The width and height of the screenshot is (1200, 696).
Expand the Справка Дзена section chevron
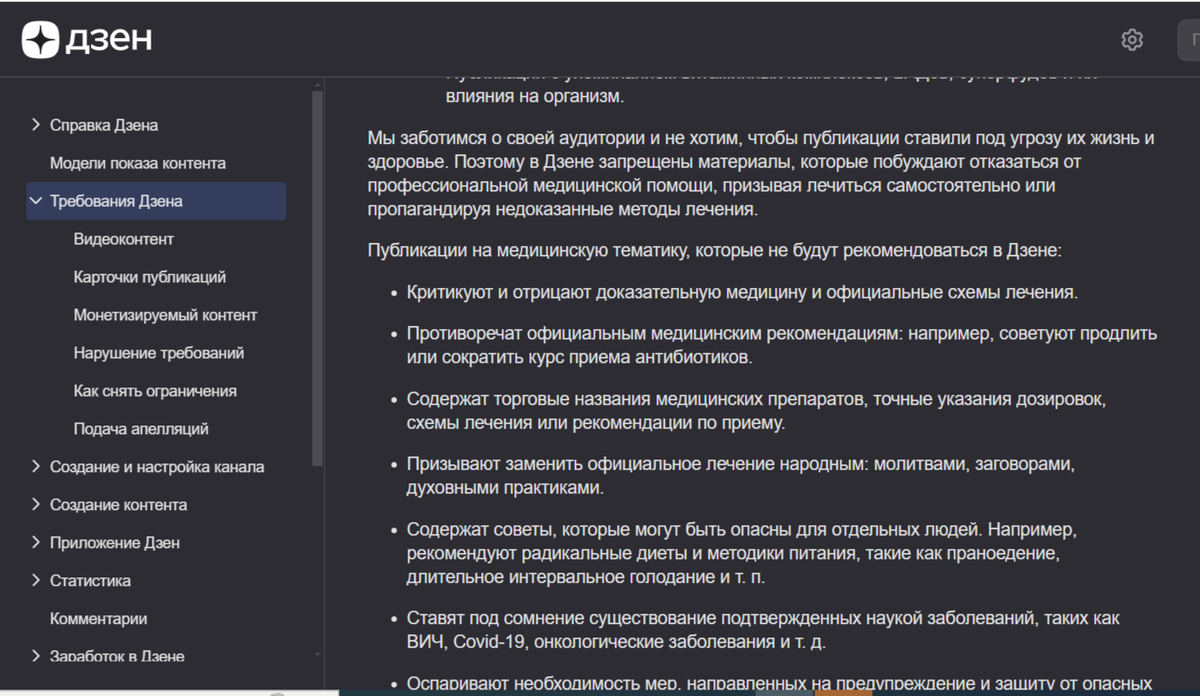point(36,125)
